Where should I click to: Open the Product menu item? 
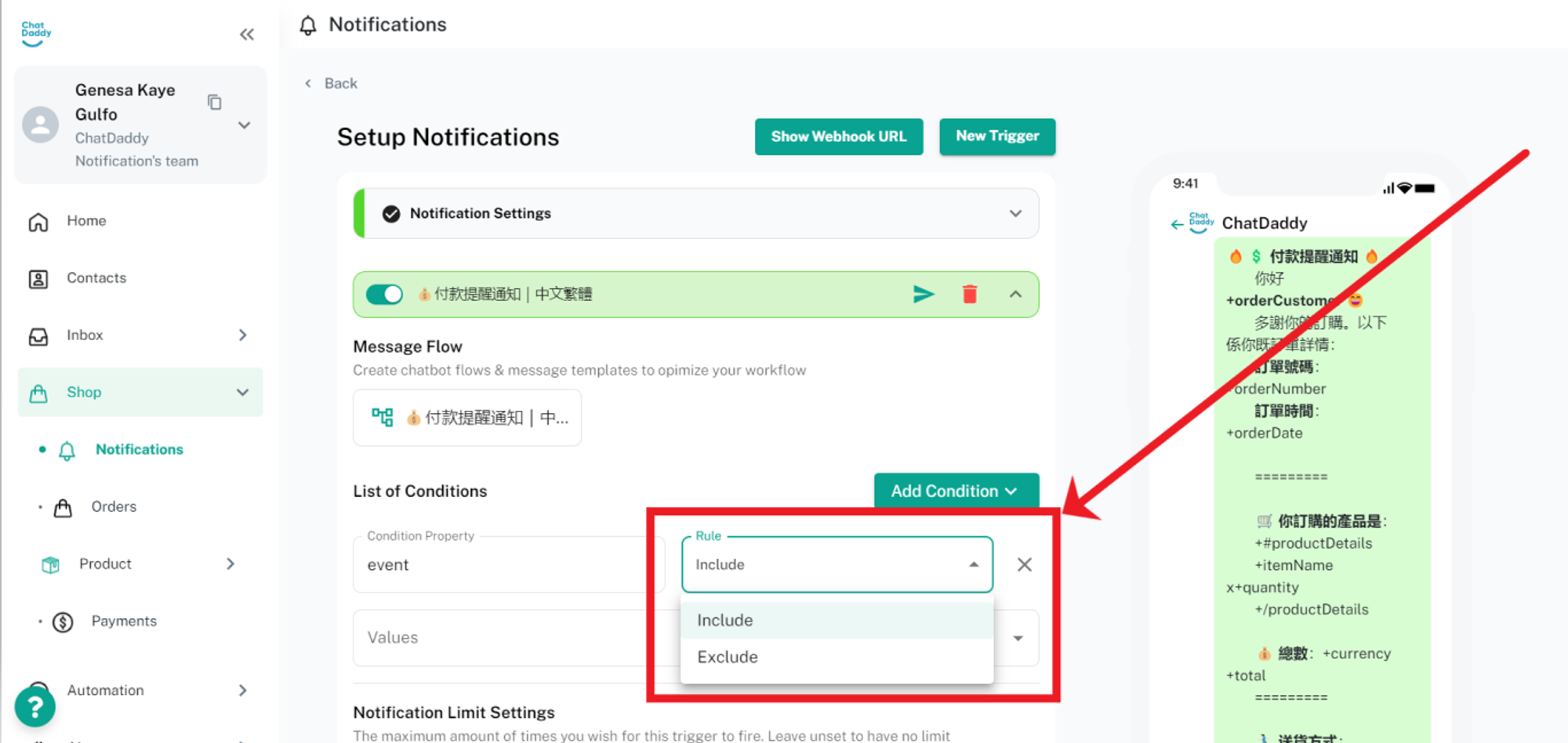click(105, 564)
